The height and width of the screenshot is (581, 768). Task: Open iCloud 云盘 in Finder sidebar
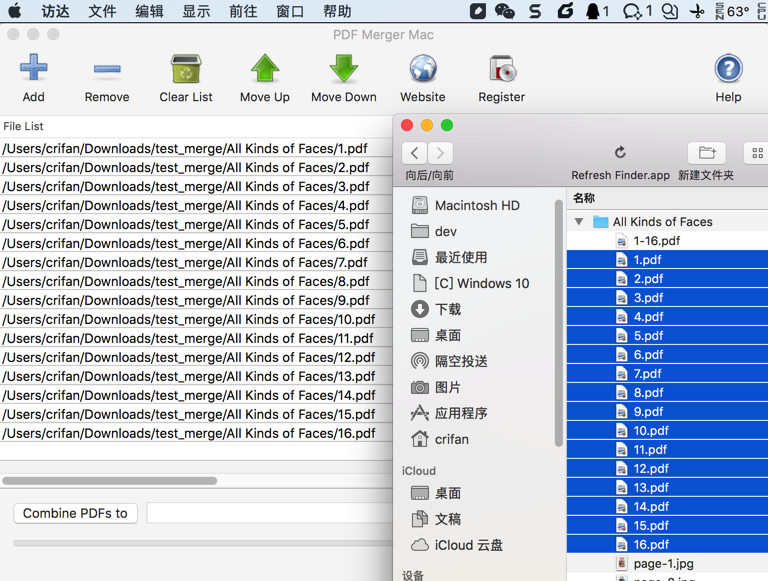(456, 545)
